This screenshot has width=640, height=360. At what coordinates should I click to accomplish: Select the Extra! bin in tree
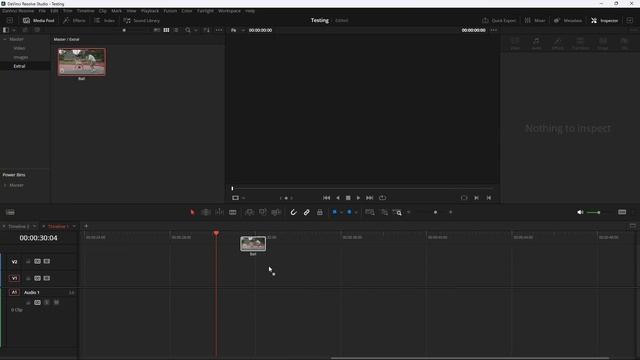(19, 66)
